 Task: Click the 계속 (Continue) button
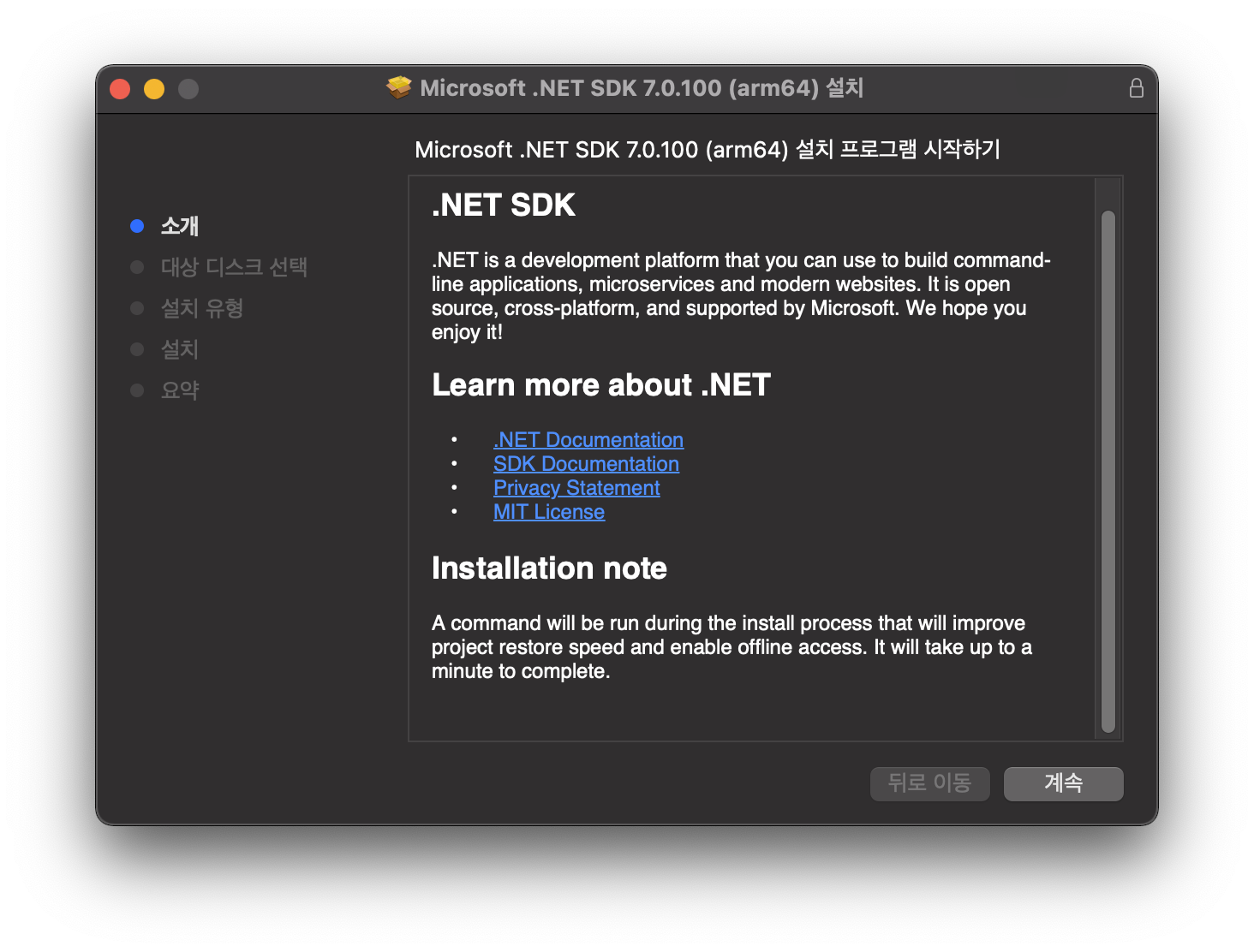tap(1063, 783)
